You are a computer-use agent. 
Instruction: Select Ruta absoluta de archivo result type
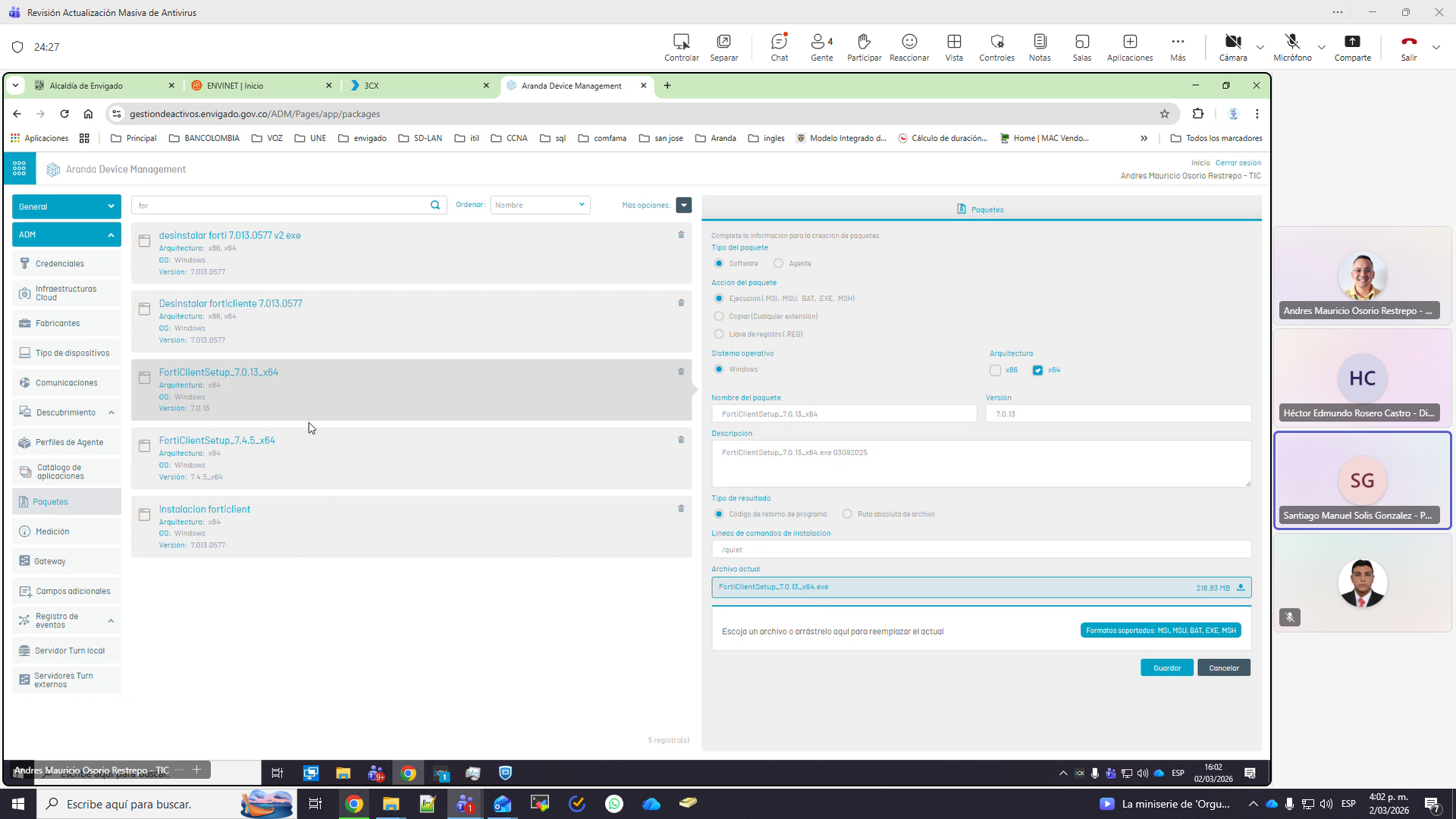click(847, 514)
